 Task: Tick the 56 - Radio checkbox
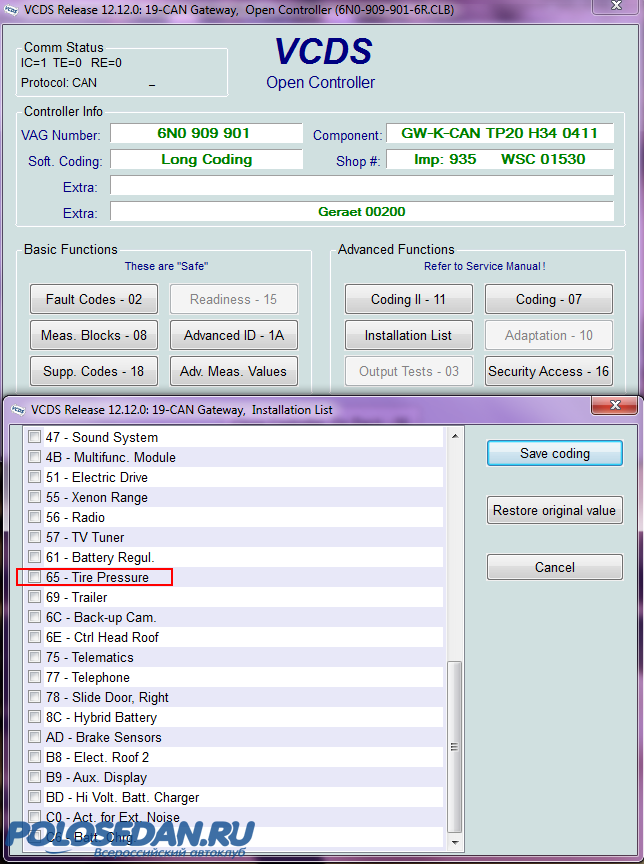(35, 517)
